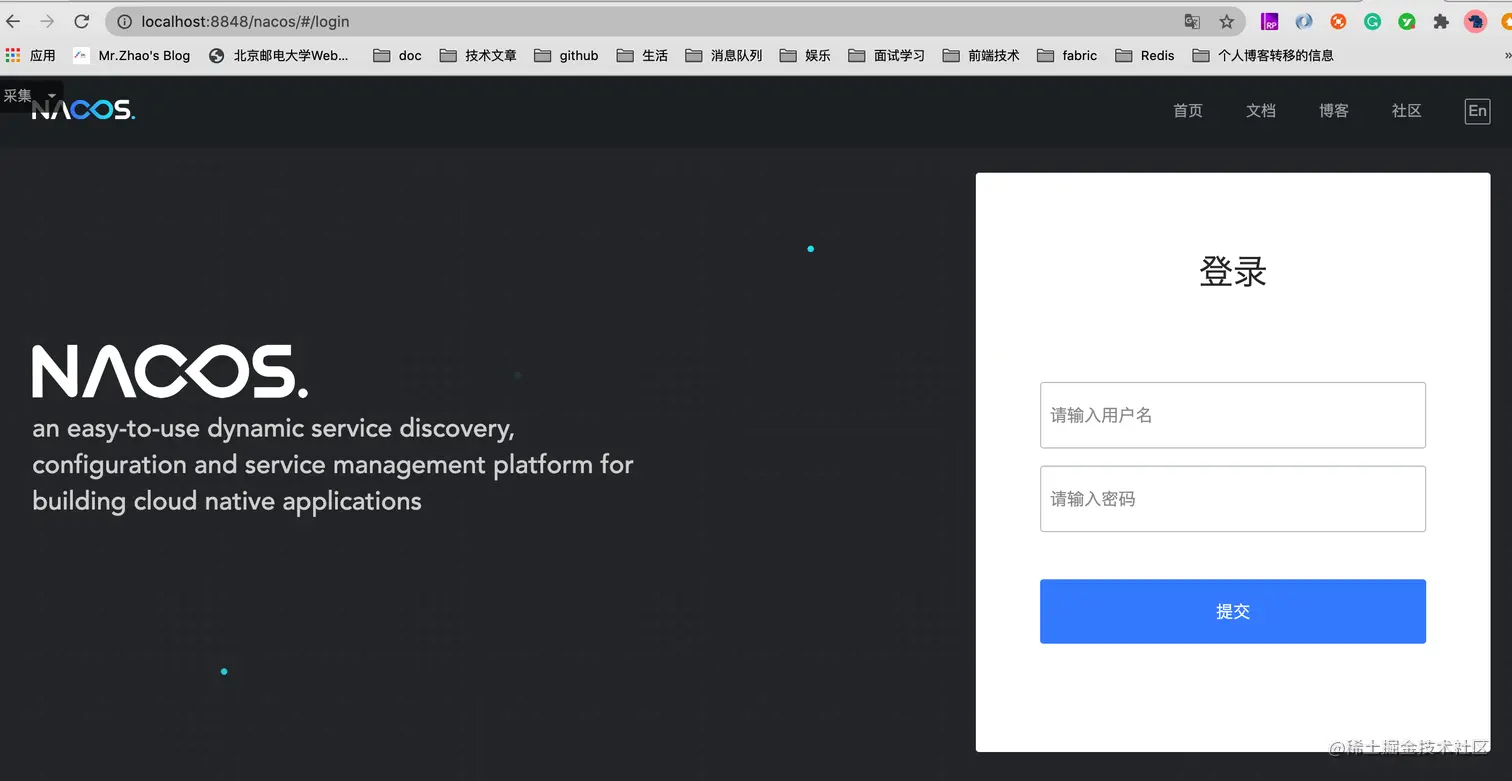Expand the 娱乐 bookmarks folder

tap(805, 56)
